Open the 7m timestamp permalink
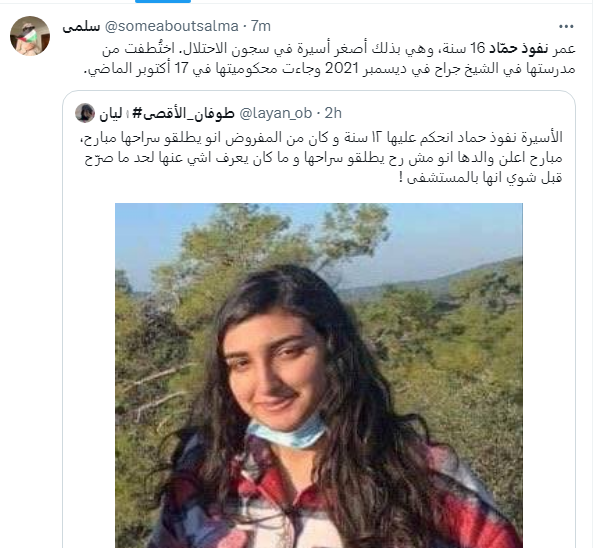Viewport: 599px width, 548px height. pos(261,26)
